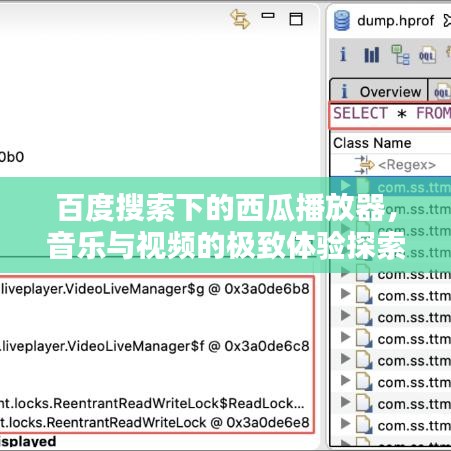This screenshot has width=451, height=451.
Task: Click the link-with-editor sync arrows icon
Action: [x=240, y=19]
